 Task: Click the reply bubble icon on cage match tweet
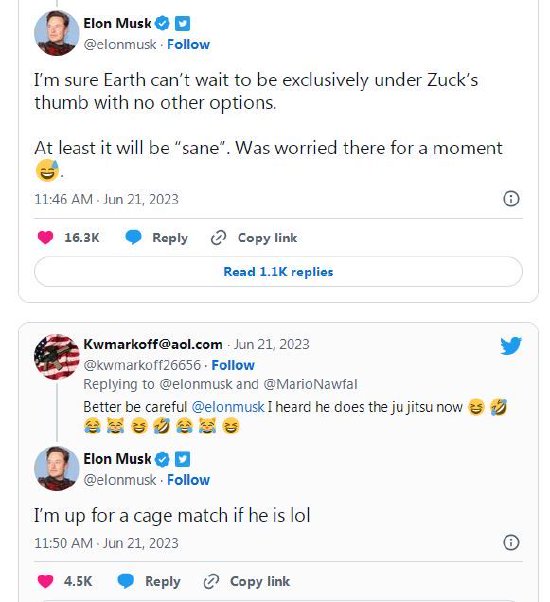[126, 581]
